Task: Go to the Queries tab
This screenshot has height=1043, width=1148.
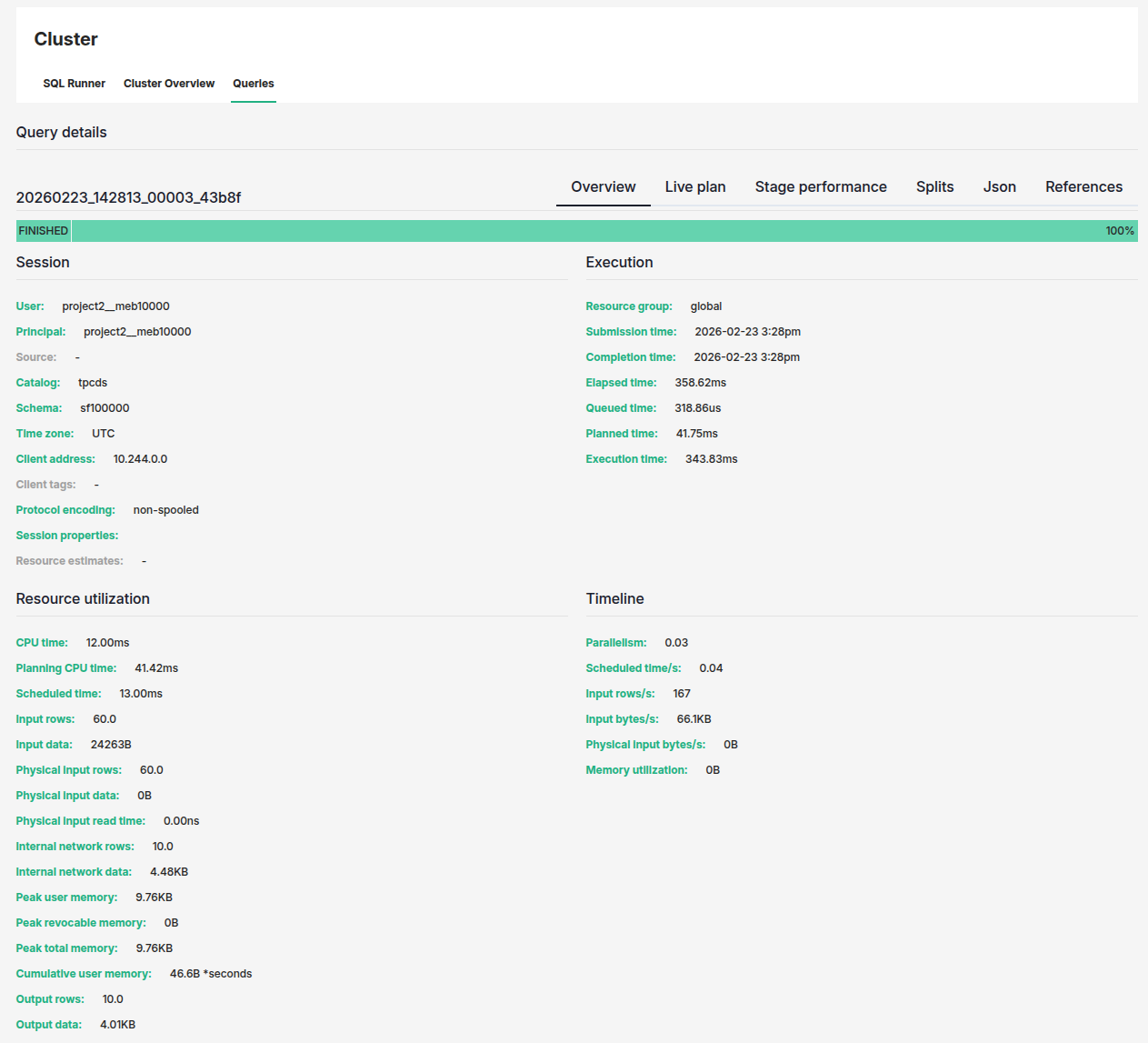Action: pos(253,83)
